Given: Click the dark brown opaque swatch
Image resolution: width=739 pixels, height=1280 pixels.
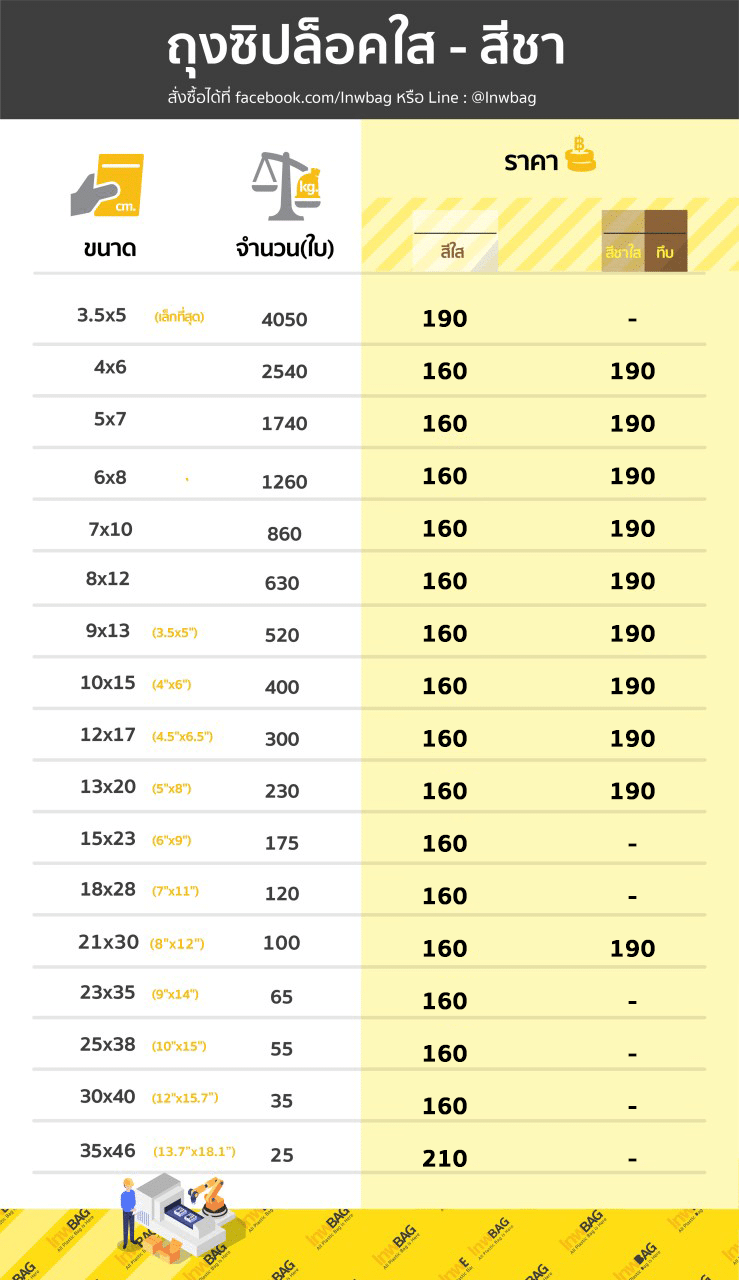Looking at the screenshot, I should [x=666, y=241].
